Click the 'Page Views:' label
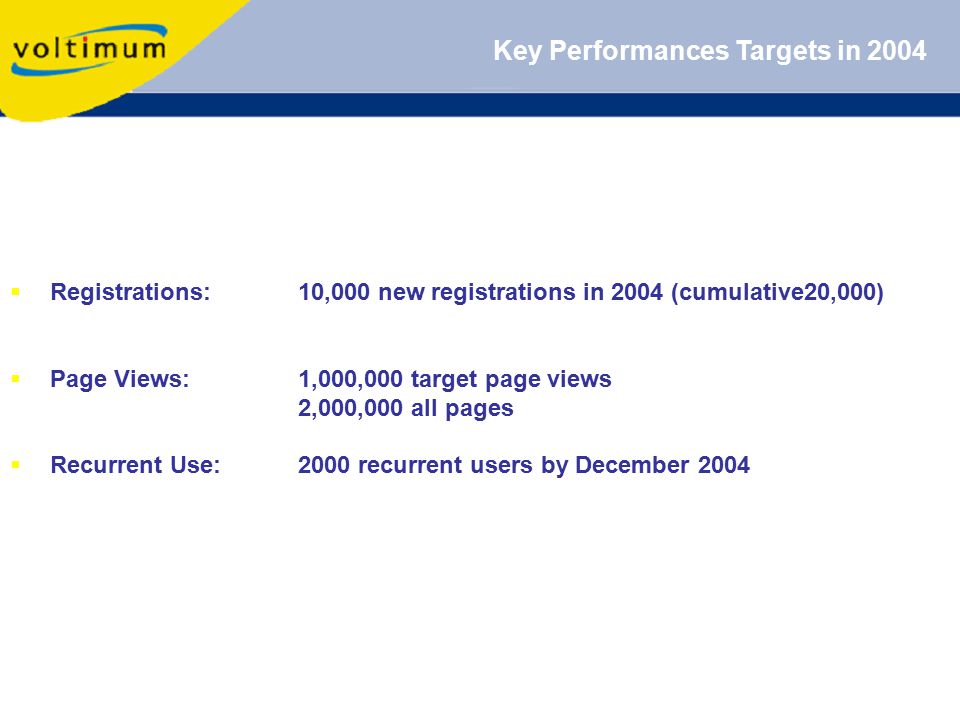 (120, 379)
